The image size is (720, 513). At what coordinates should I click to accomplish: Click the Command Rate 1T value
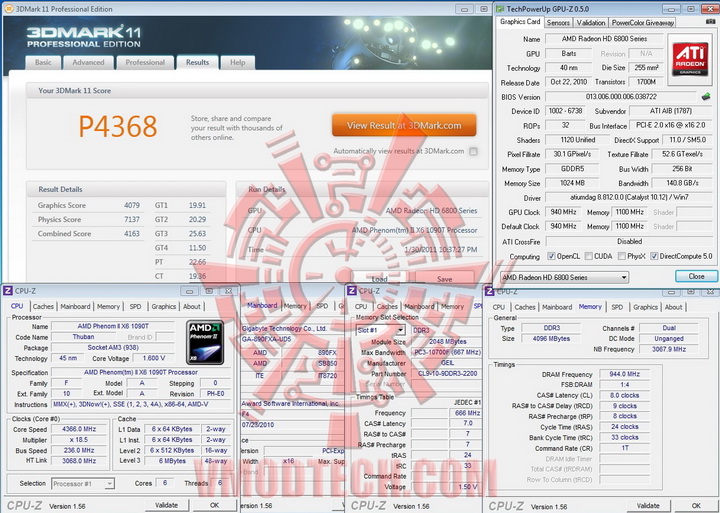(624, 448)
